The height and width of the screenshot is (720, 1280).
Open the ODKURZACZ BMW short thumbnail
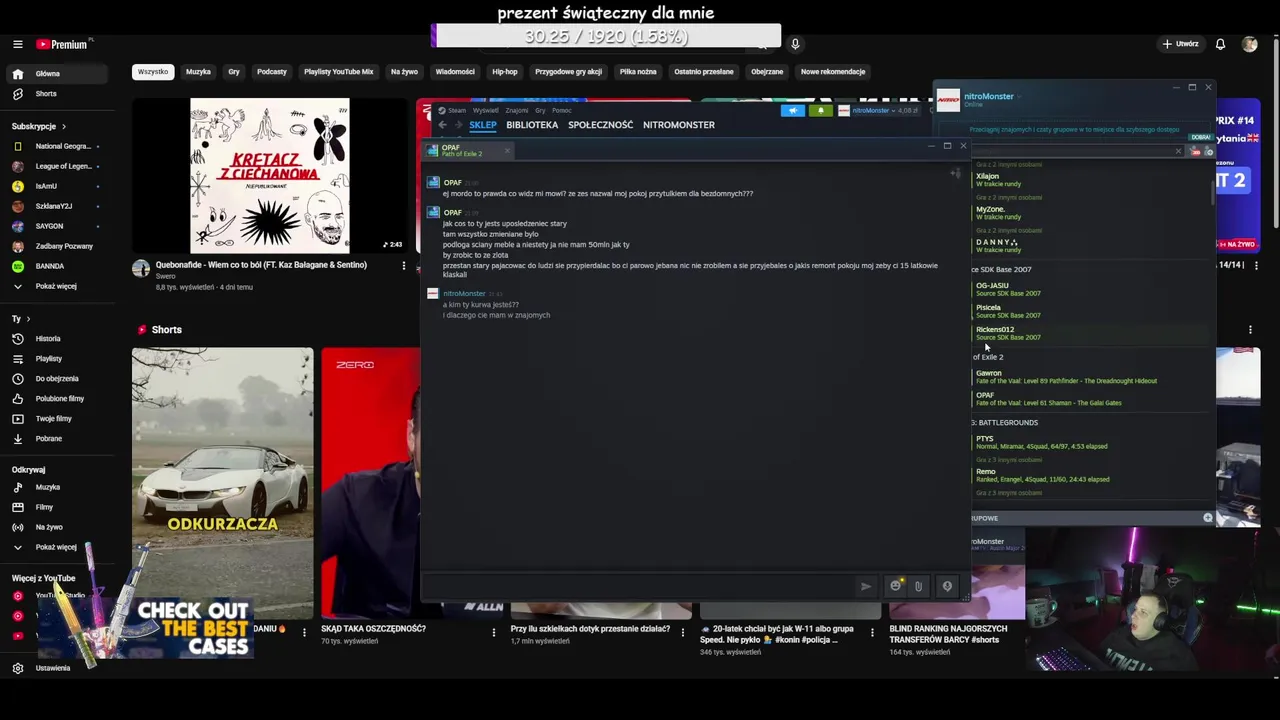222,483
